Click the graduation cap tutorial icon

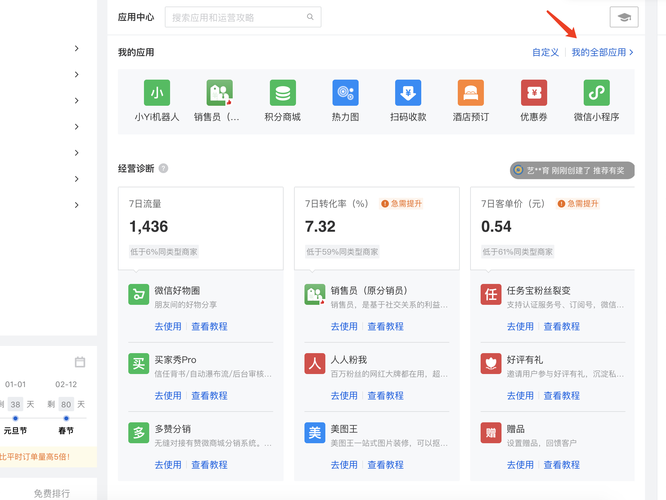coord(624,17)
